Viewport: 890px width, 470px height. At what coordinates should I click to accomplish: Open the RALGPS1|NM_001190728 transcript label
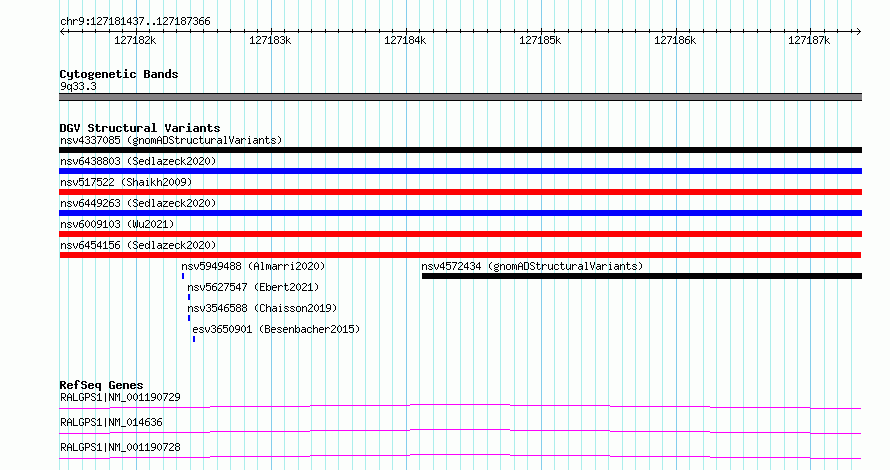[x=120, y=447]
